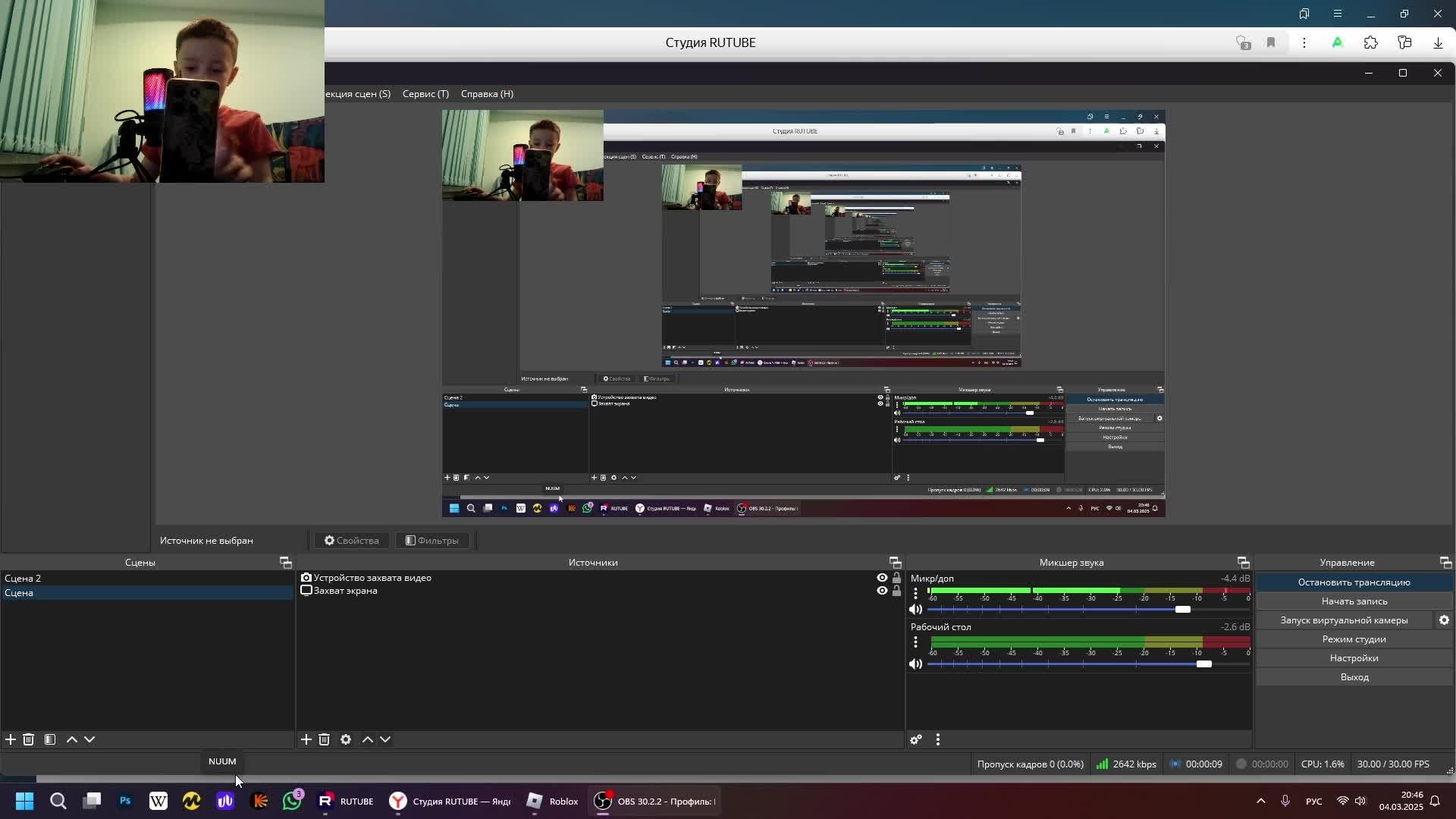Hide the Устройство захвата видео source
The height and width of the screenshot is (819, 1456).
[882, 578]
